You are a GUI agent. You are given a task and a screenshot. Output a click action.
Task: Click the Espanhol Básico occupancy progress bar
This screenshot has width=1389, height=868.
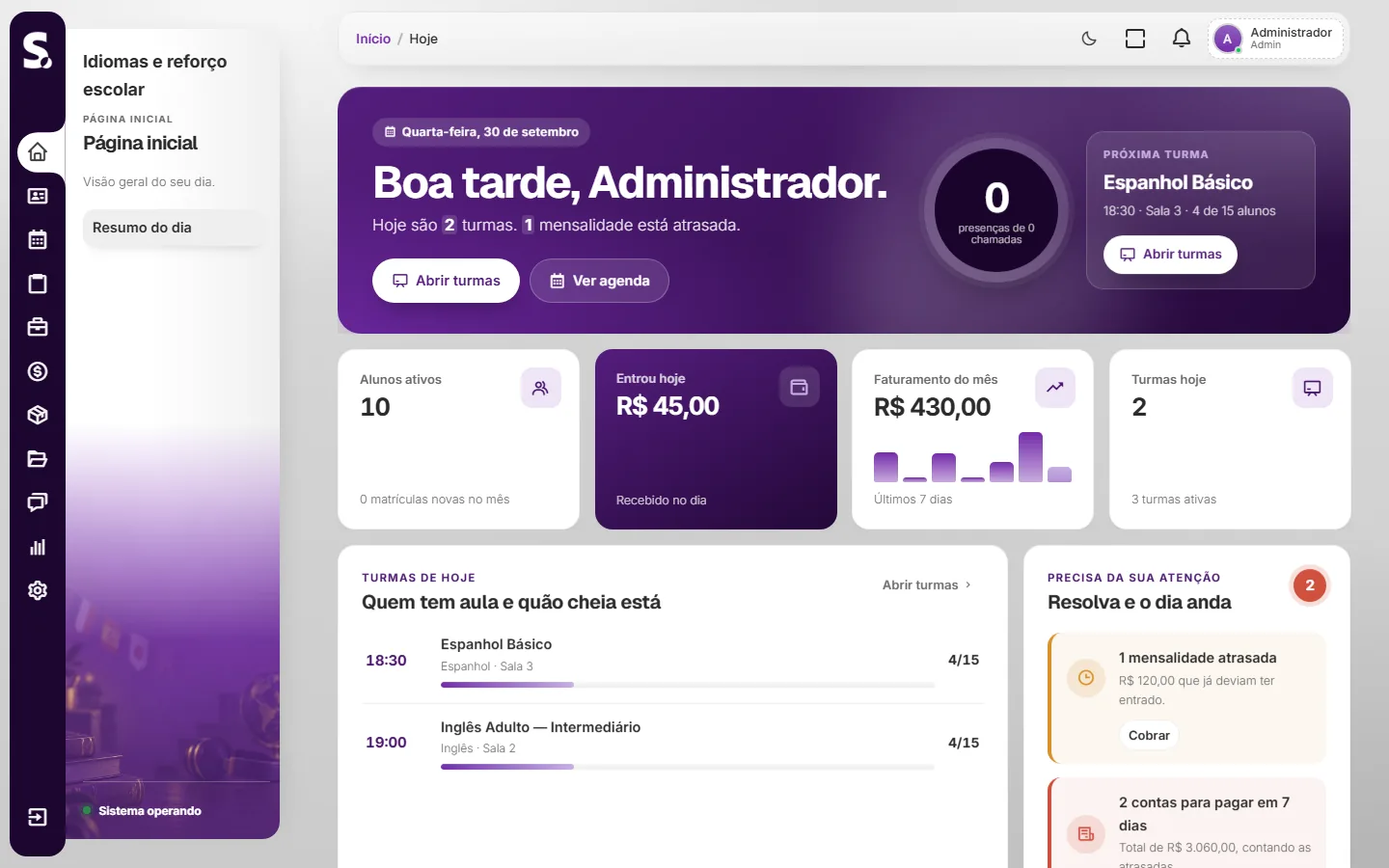click(x=688, y=685)
